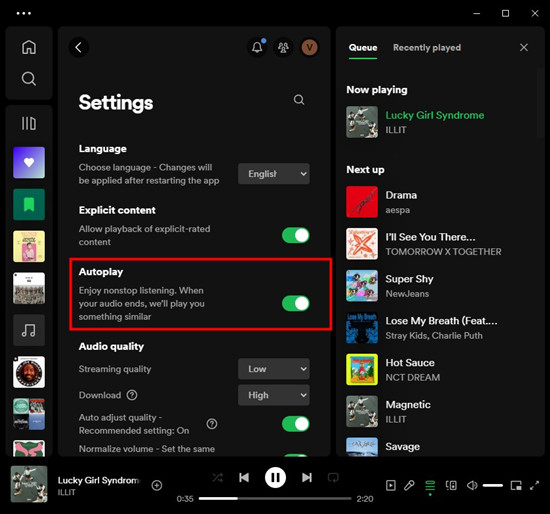Show help for Auto adjust quality

click(212, 424)
